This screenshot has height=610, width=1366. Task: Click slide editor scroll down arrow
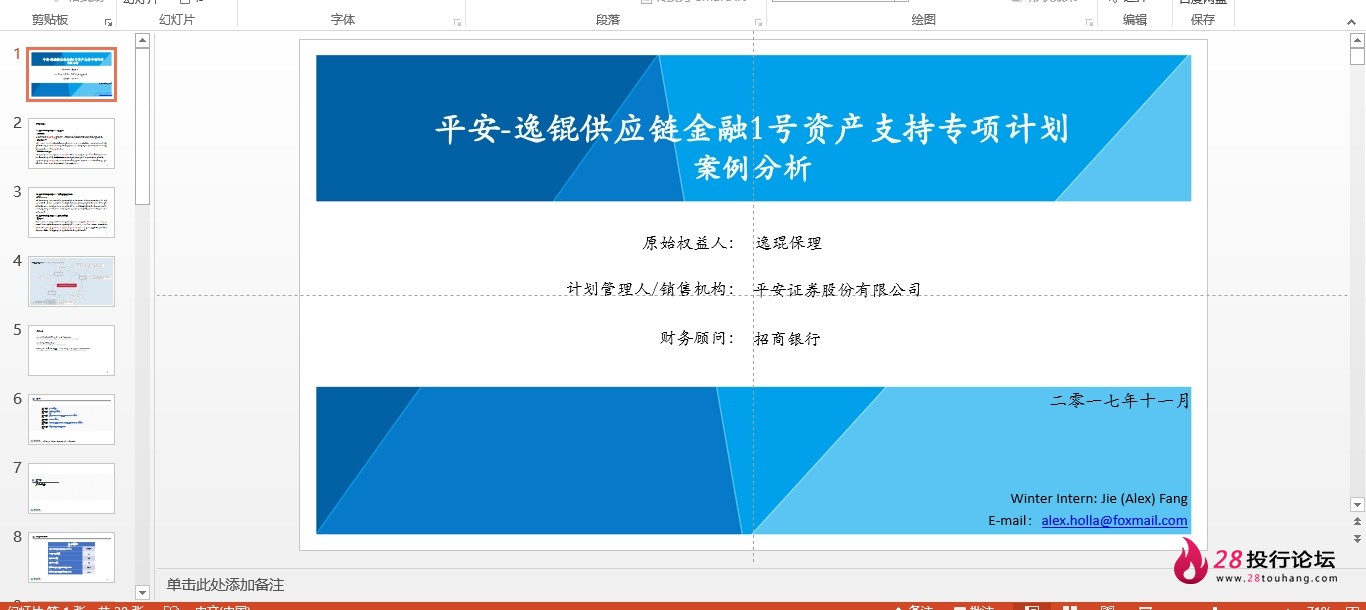pos(1357,505)
